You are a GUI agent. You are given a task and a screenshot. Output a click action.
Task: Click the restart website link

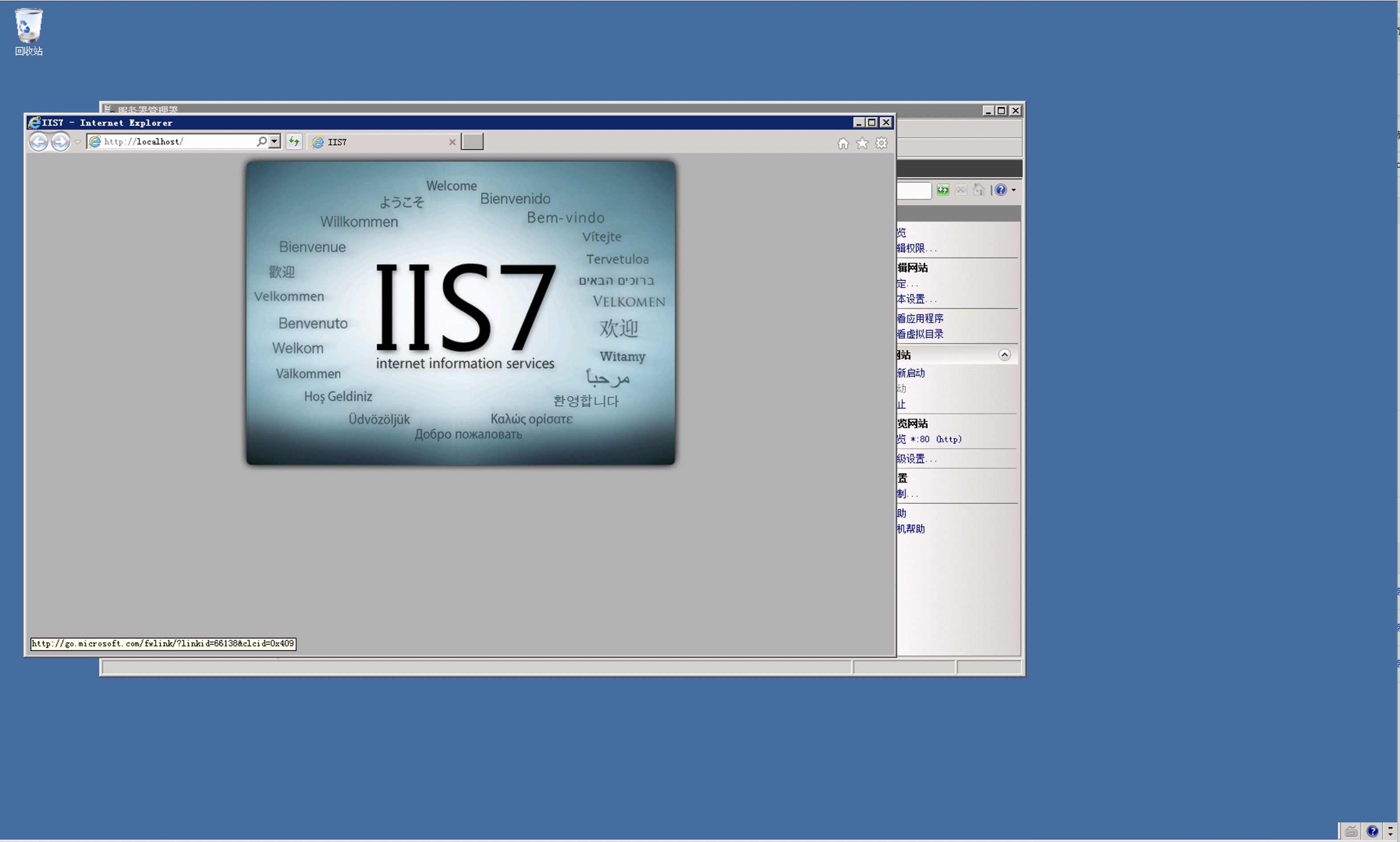[x=911, y=373]
